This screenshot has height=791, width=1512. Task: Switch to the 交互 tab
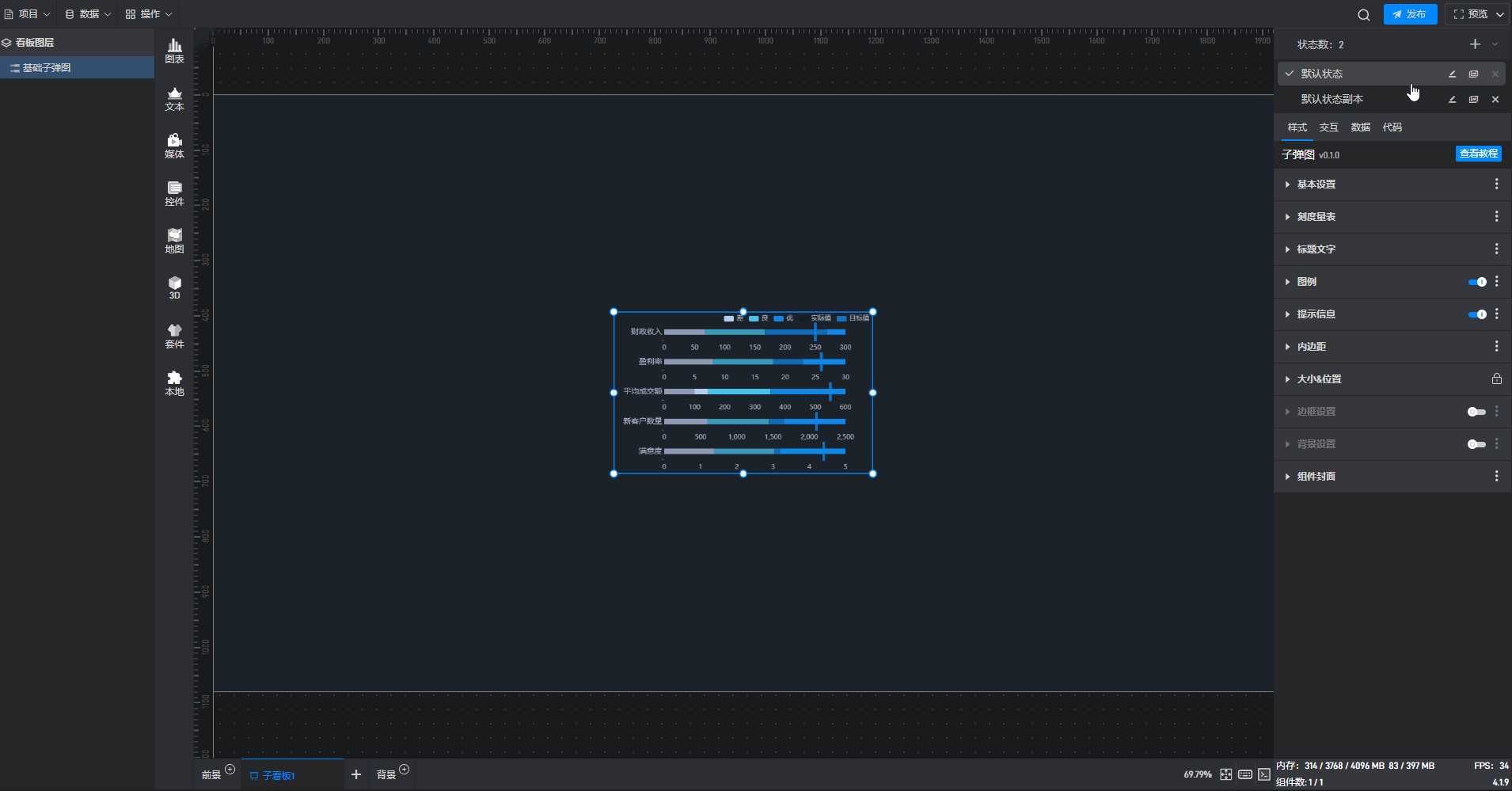tap(1328, 127)
